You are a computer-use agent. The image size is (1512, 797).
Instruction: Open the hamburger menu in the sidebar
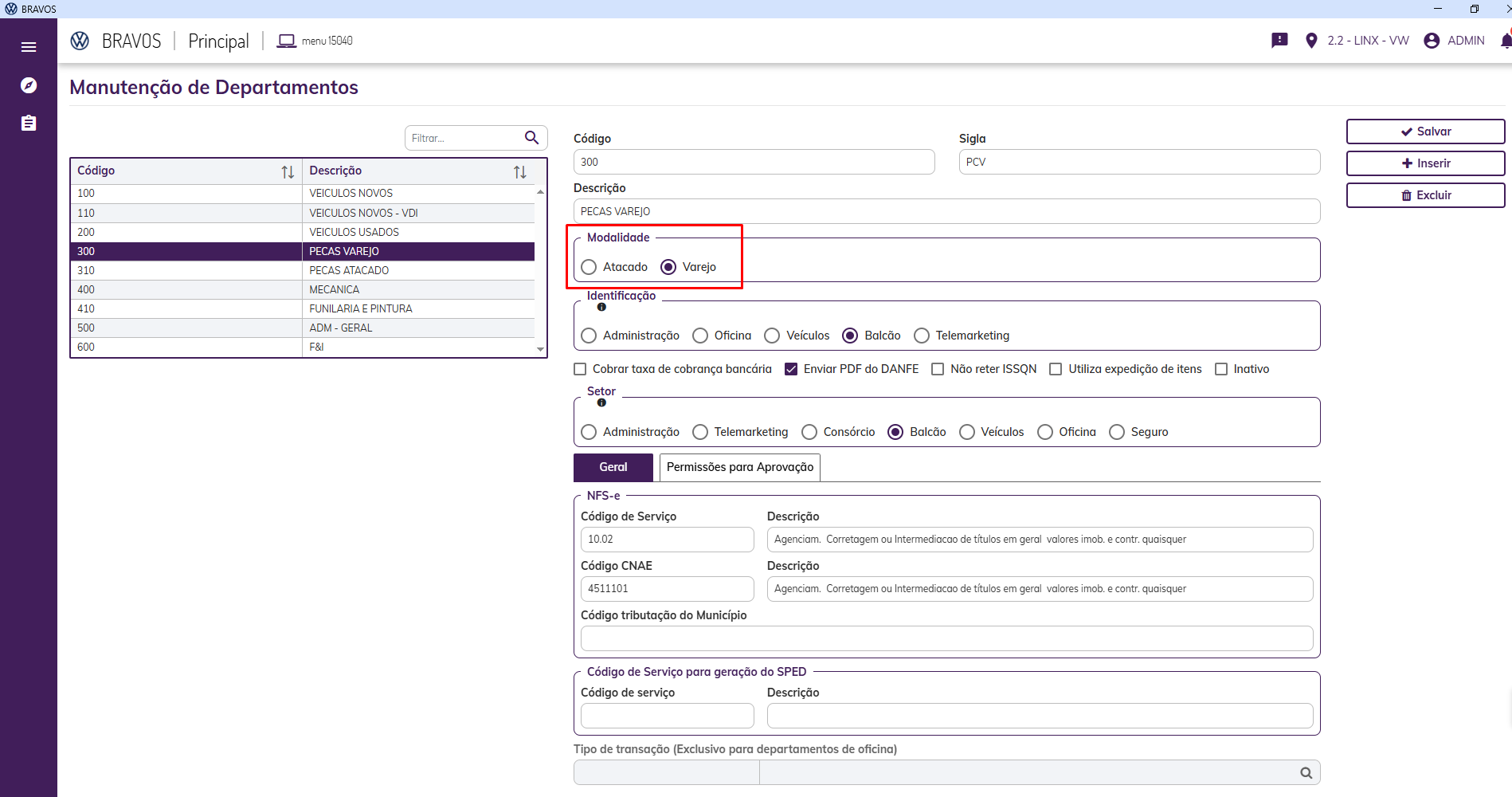29,47
